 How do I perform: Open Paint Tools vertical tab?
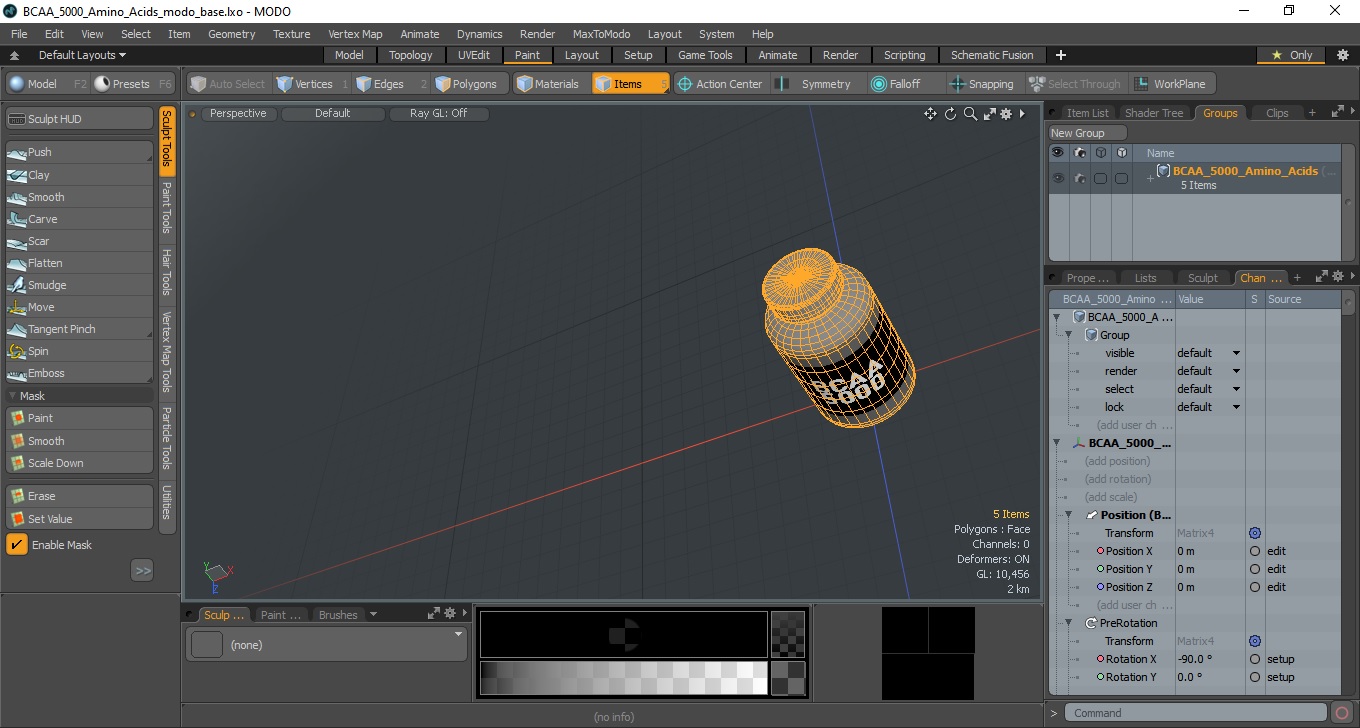tap(167, 208)
